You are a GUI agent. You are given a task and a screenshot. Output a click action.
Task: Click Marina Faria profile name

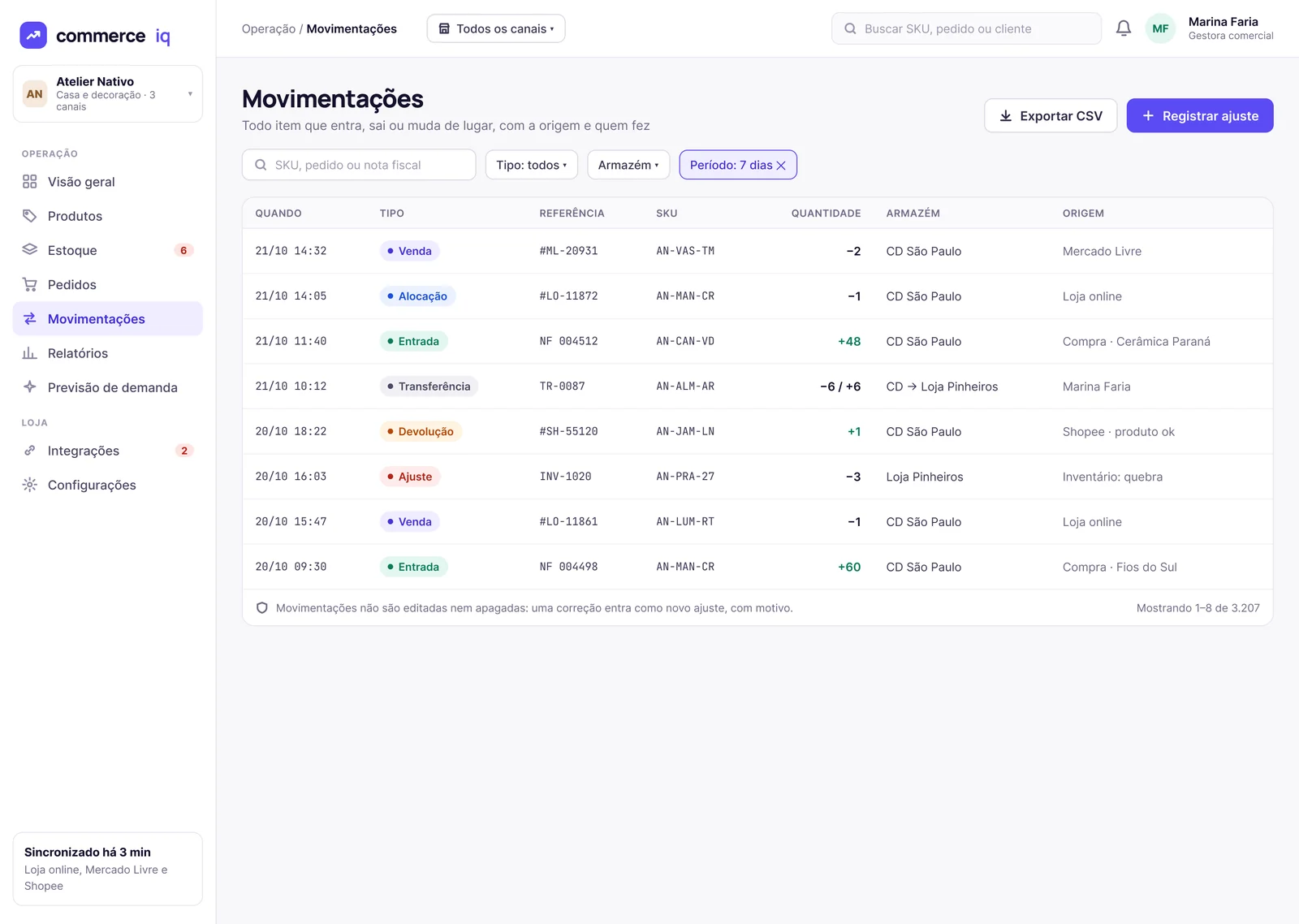1223,22
